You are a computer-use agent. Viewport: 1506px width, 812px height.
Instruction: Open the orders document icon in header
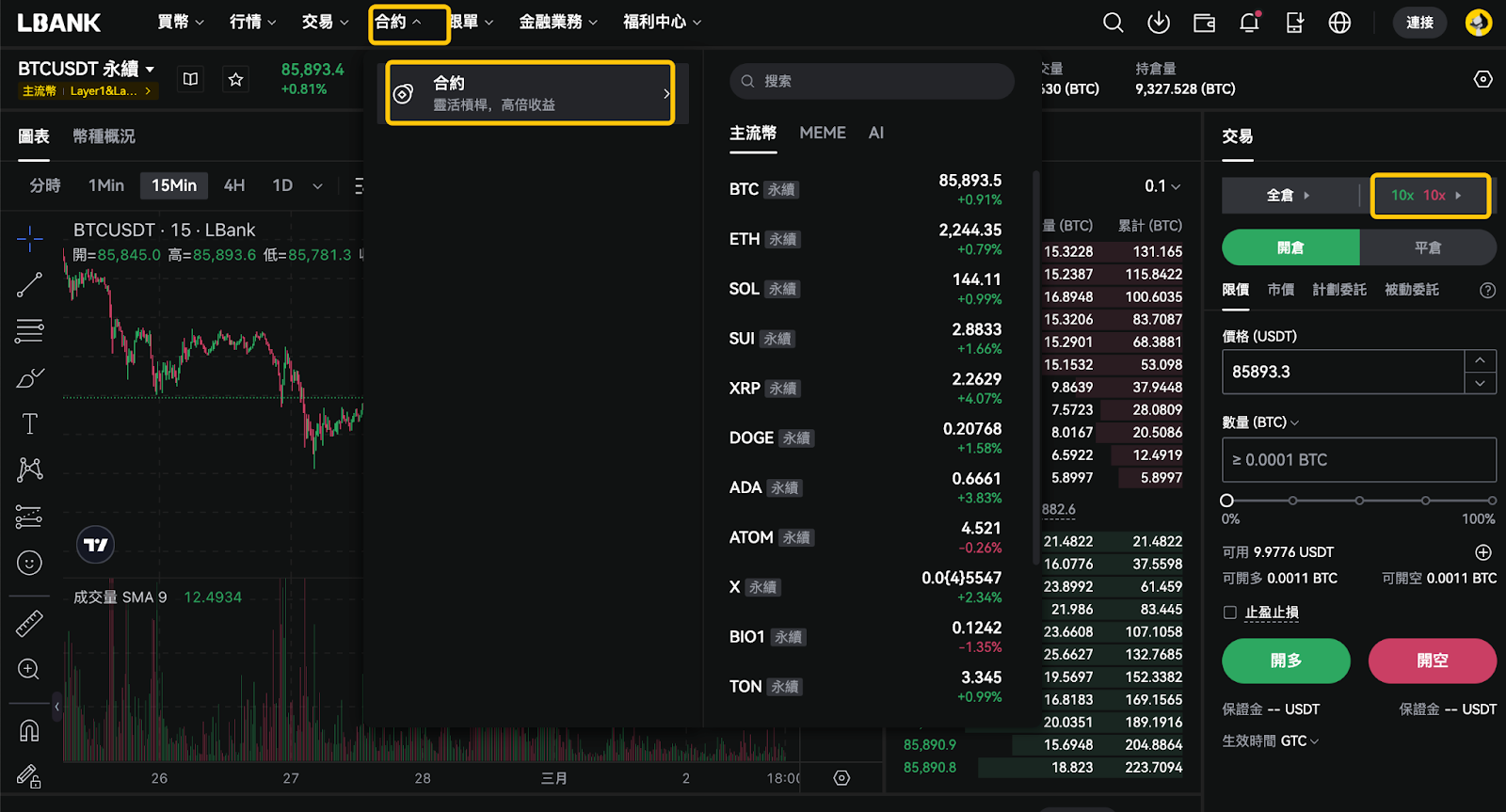coord(1295,23)
